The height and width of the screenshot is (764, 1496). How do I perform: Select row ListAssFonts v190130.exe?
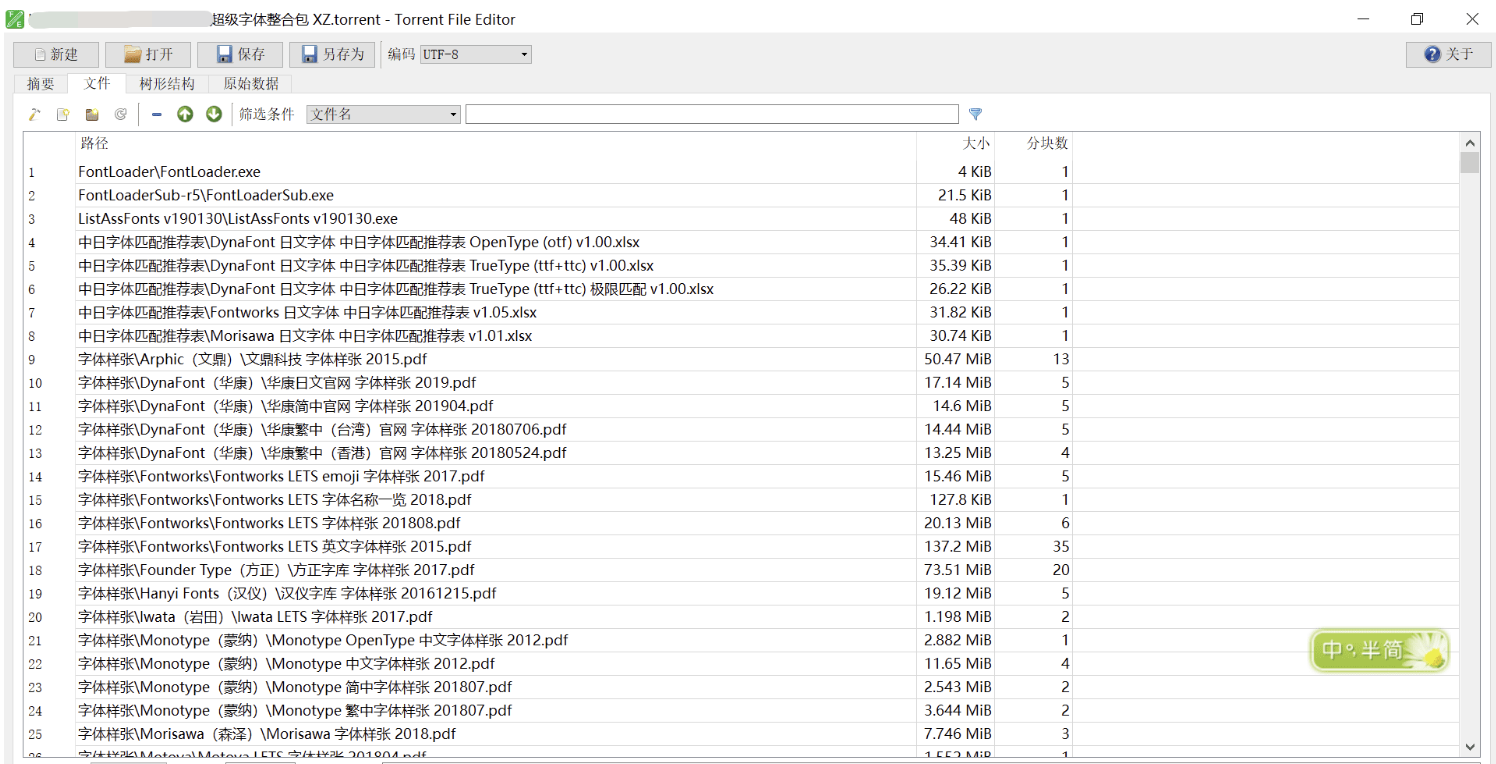742,219
